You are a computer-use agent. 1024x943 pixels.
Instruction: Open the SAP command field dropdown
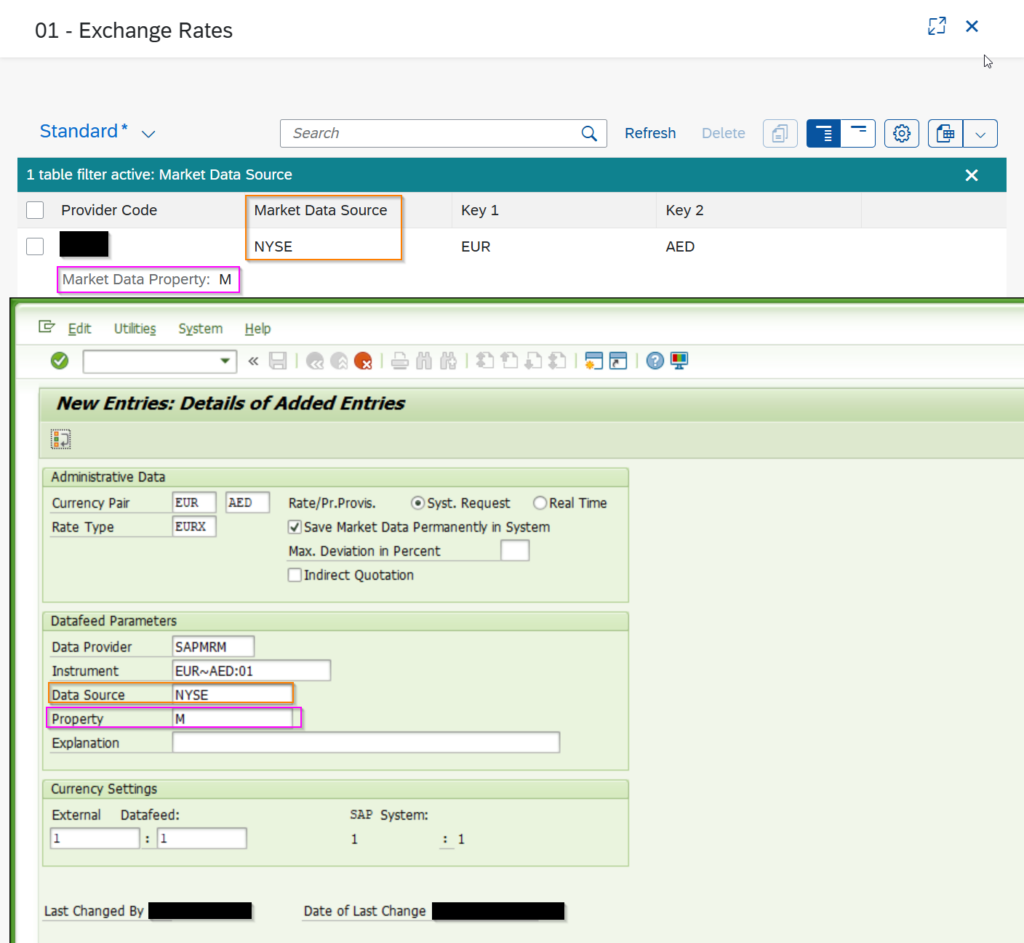(225, 360)
